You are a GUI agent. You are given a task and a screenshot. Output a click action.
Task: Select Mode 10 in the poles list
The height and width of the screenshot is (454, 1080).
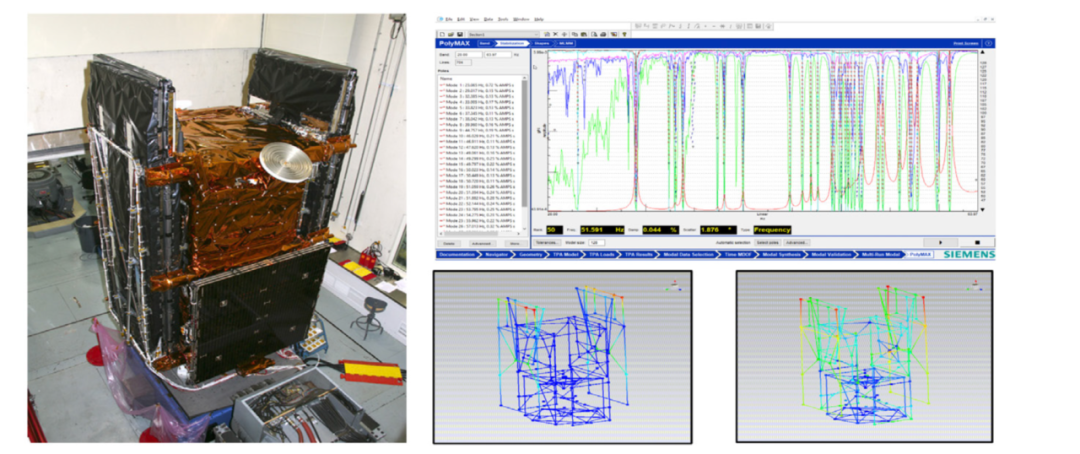point(477,135)
